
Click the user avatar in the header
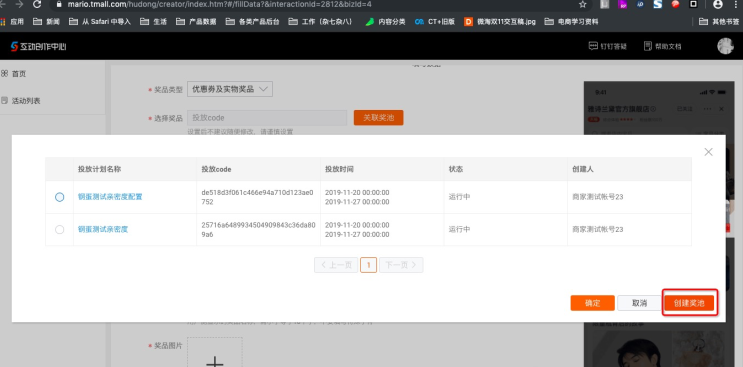[x=725, y=46]
